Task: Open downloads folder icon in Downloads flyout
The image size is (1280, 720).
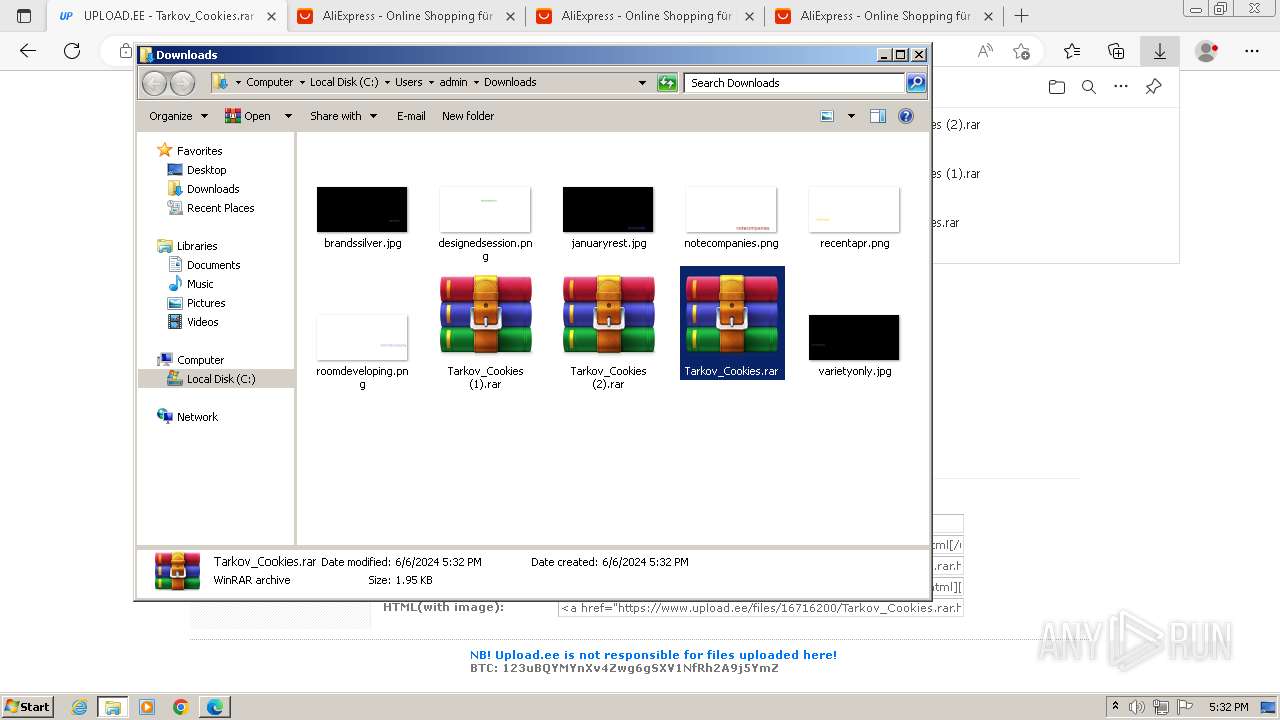Action: click(x=1057, y=87)
